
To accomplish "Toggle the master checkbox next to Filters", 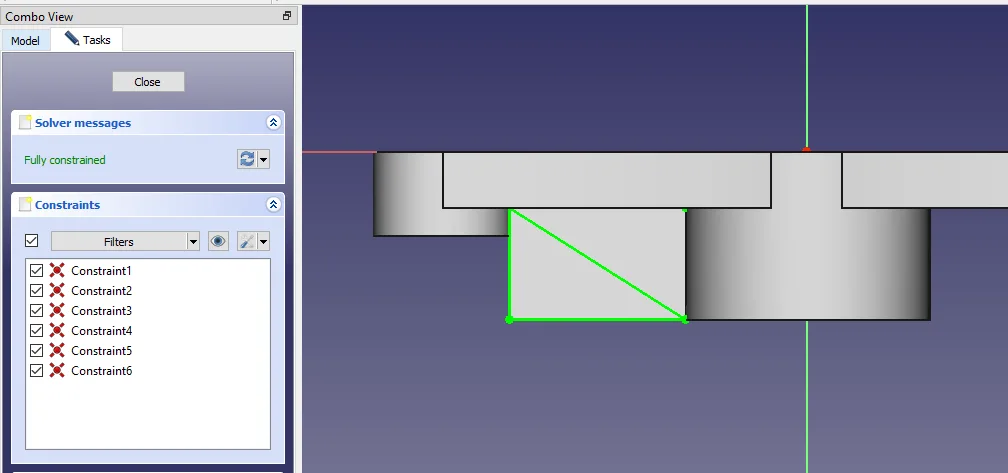I will [x=31, y=241].
